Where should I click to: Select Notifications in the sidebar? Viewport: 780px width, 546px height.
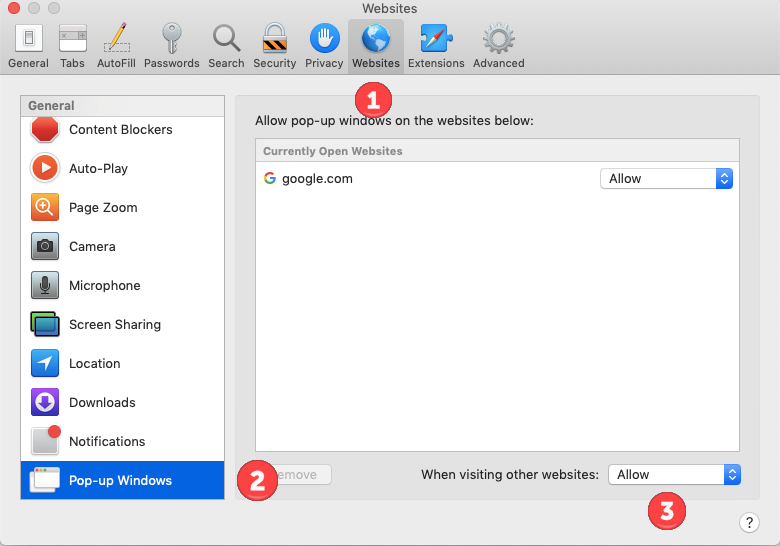click(122, 441)
